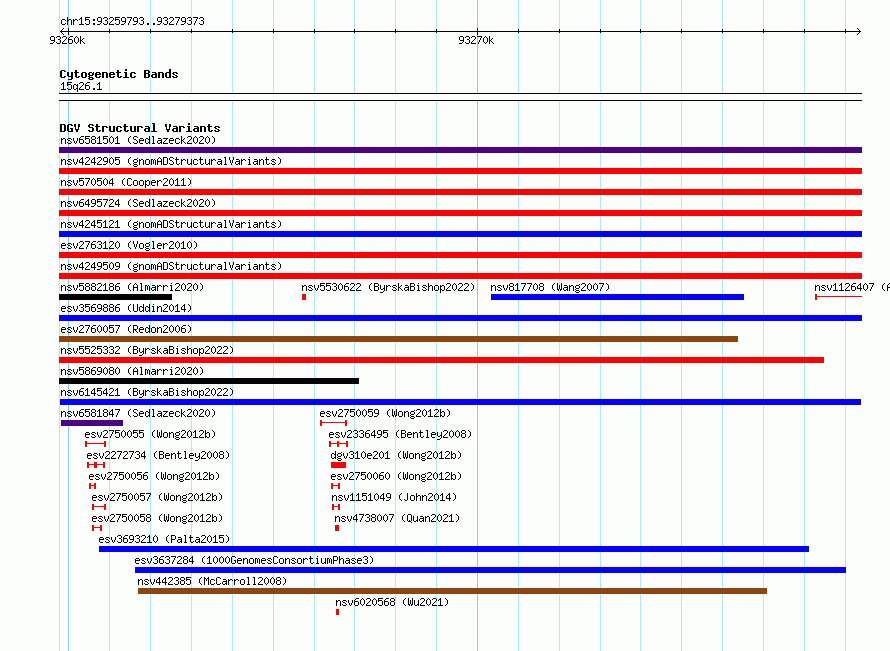Screen dimensions: 890x651
Task: Select the esv2750057 (Wong2012b) variant label
Action: 157,497
